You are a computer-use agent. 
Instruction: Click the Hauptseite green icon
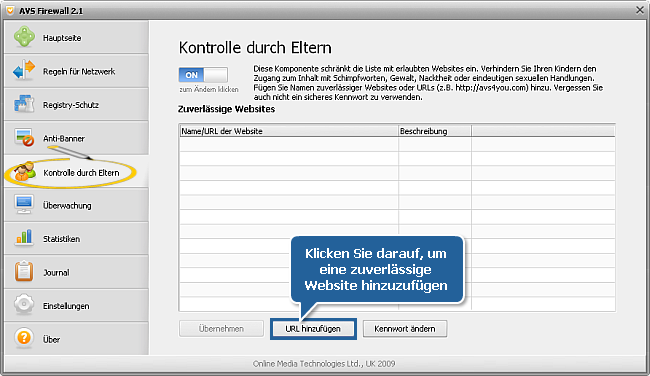coord(24,37)
